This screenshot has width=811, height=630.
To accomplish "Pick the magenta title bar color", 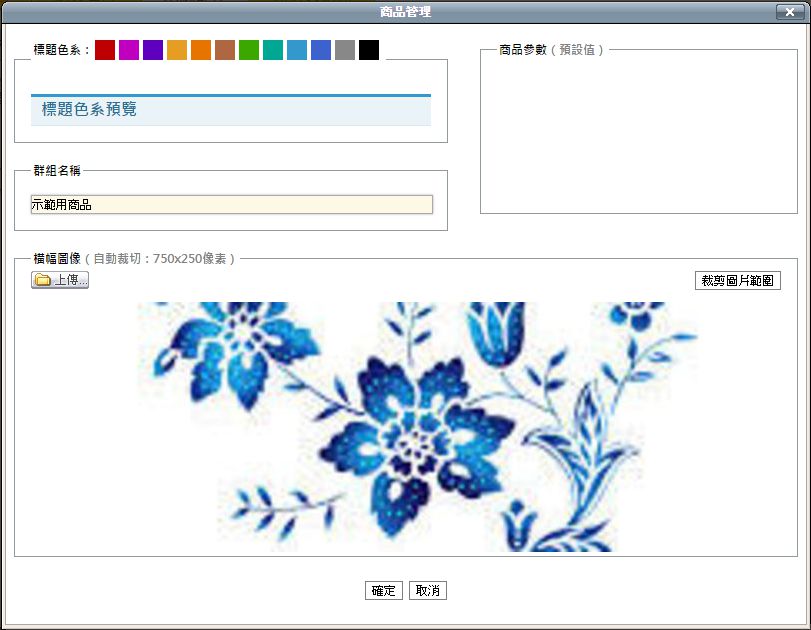I will pos(129,50).
